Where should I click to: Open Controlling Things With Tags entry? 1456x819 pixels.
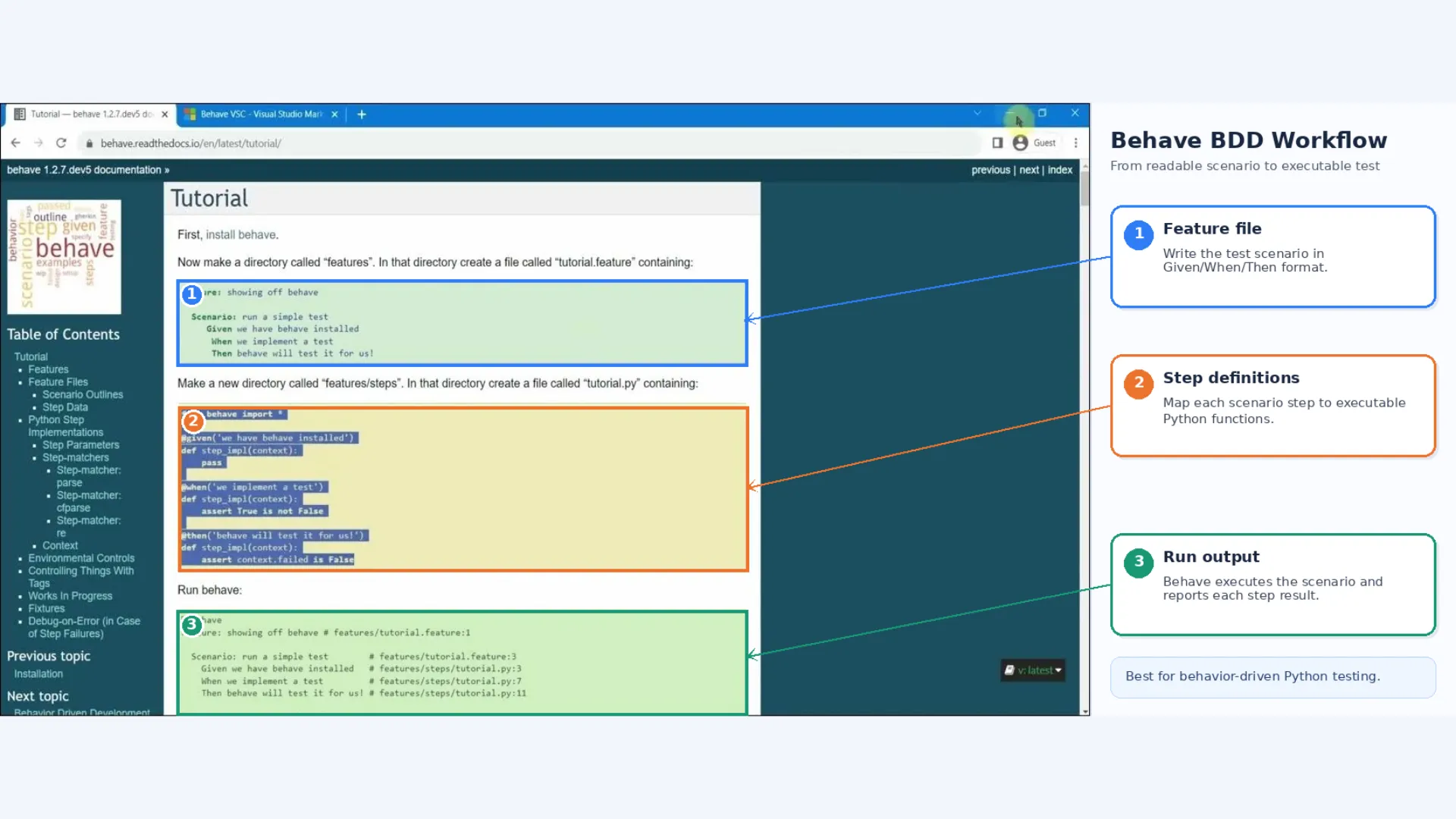point(80,577)
